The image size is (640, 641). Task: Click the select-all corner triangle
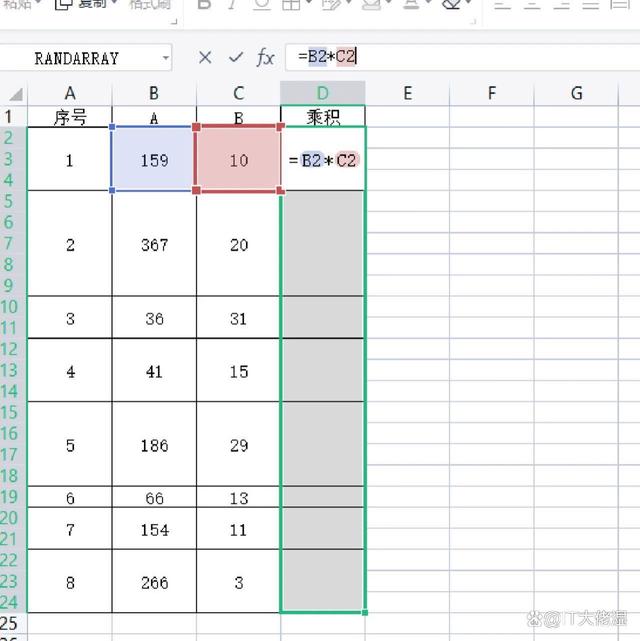[x=16, y=94]
